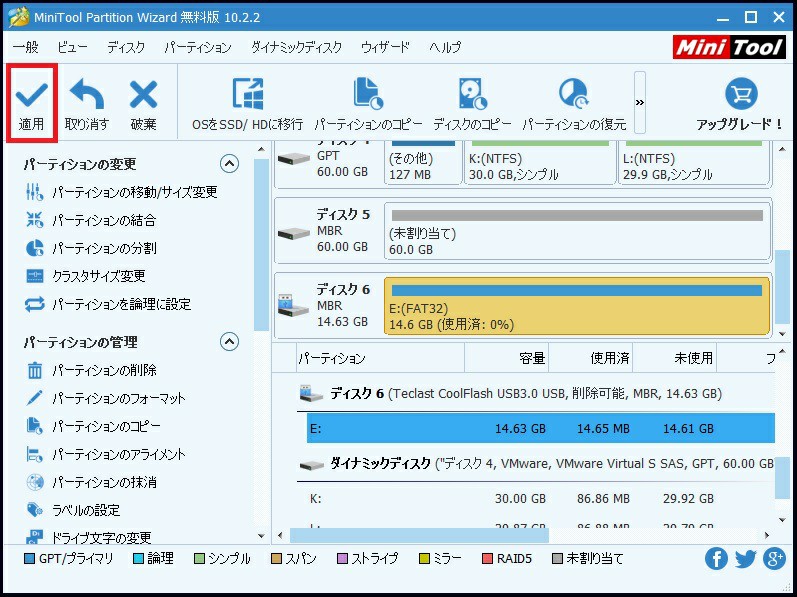Choose パーティションのフォーマット in sidebar

pyautogui.click(x=118, y=398)
